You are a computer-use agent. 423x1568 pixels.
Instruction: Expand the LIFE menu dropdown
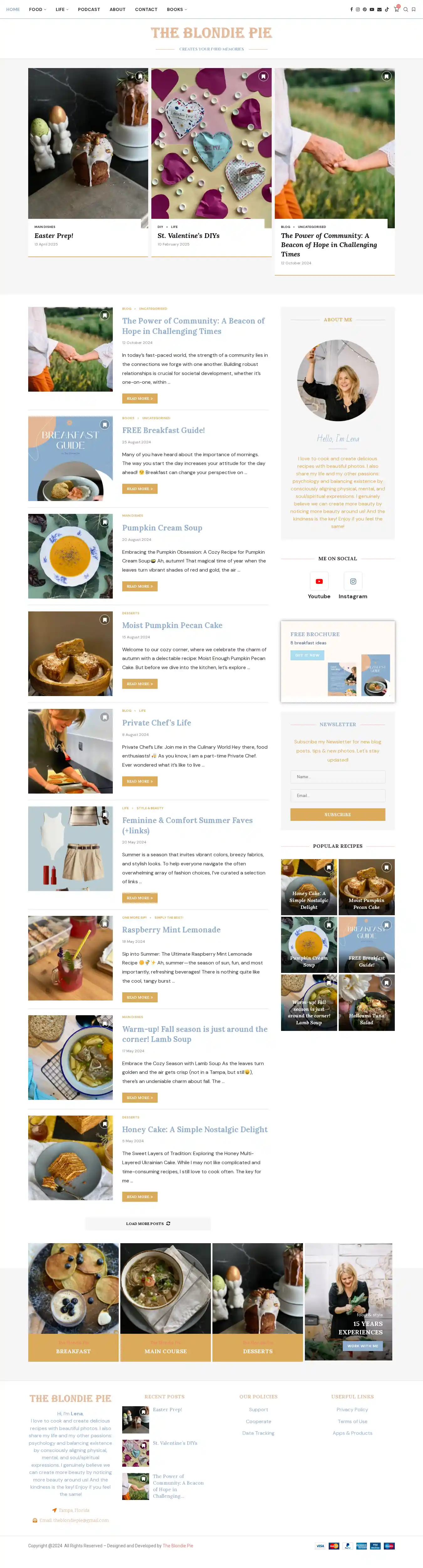click(62, 10)
